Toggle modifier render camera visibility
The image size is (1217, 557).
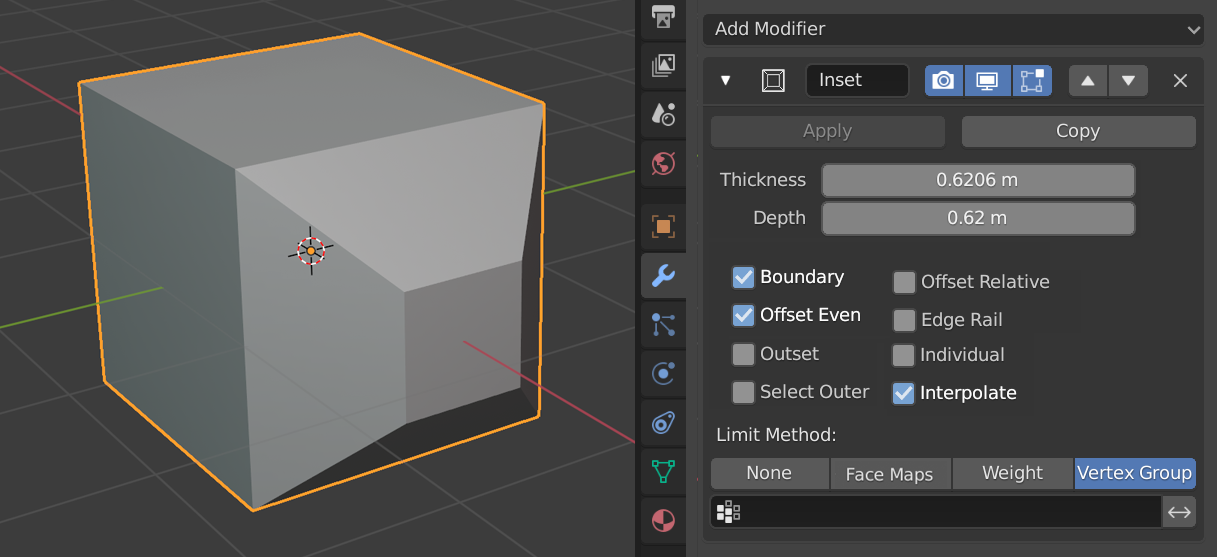pos(944,81)
